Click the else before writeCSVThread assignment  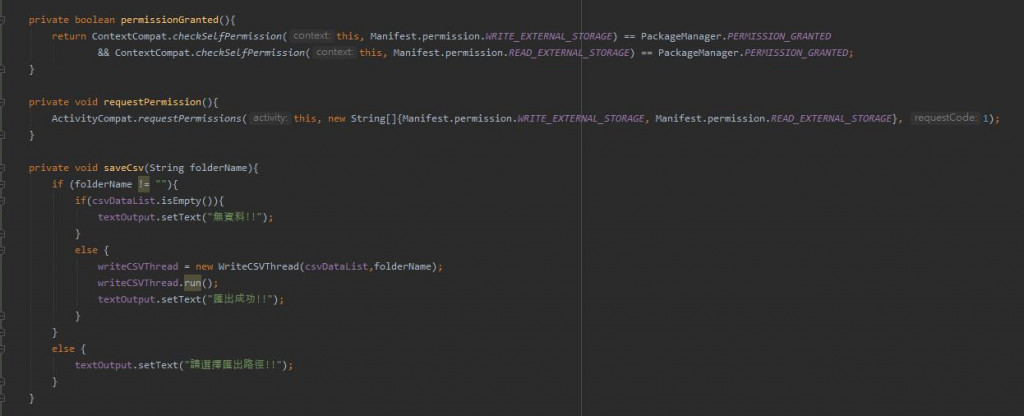[x=86, y=250]
